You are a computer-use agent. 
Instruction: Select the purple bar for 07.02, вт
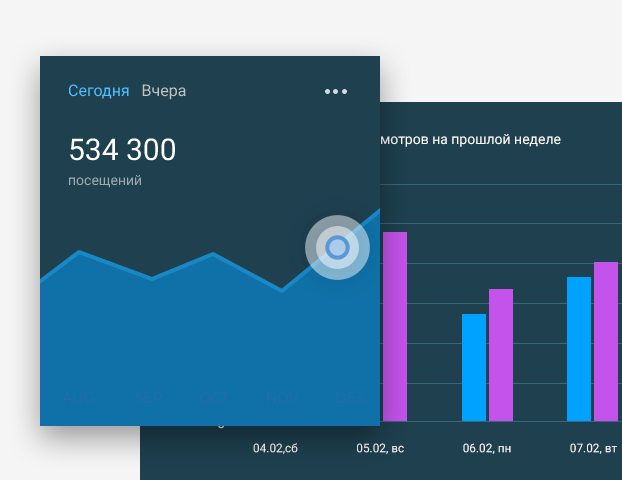(x=606, y=340)
